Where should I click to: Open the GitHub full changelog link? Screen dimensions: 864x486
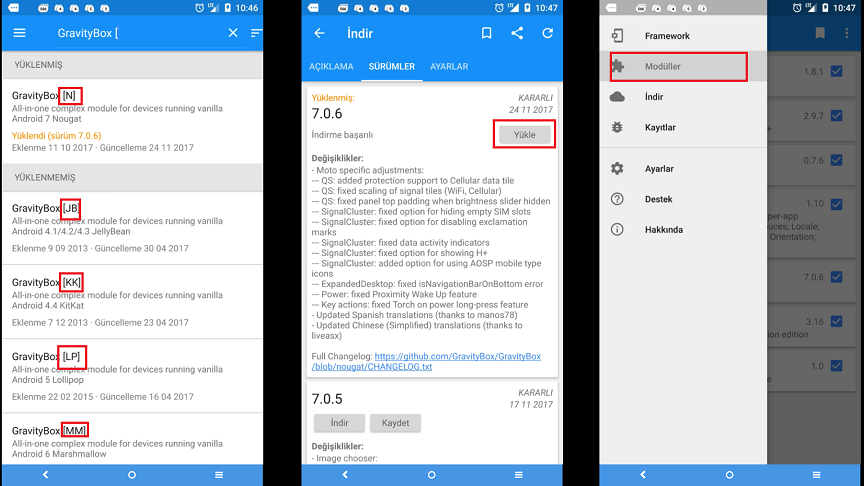coord(426,361)
